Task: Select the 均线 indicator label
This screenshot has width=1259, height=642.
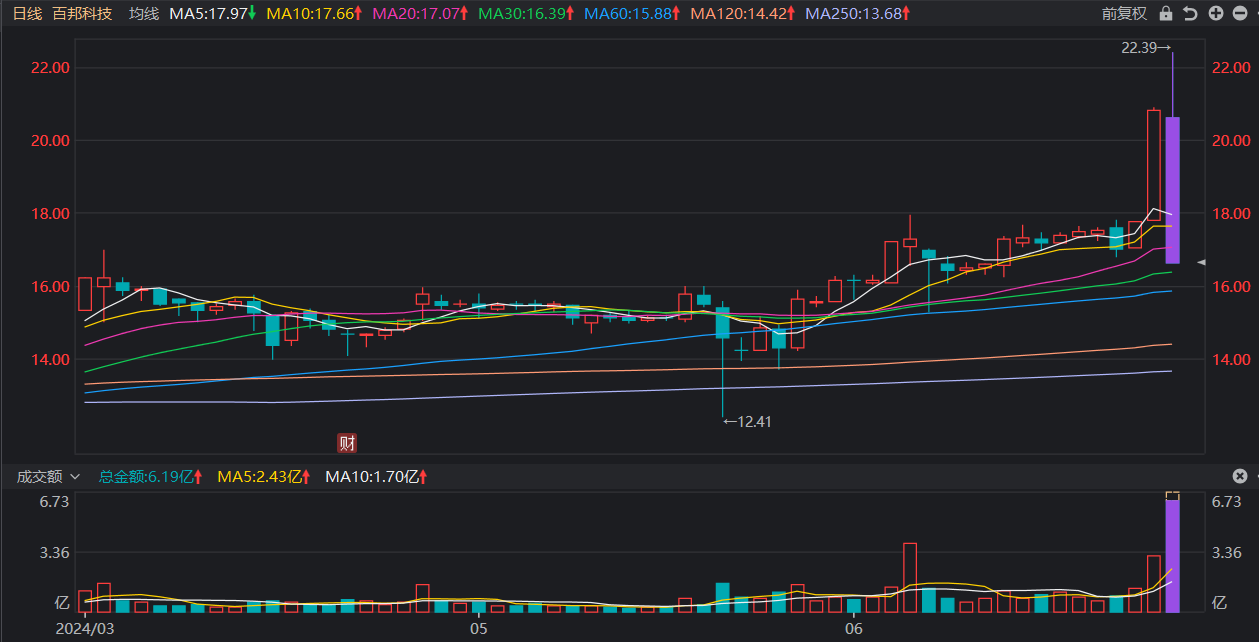Action: pyautogui.click(x=144, y=14)
